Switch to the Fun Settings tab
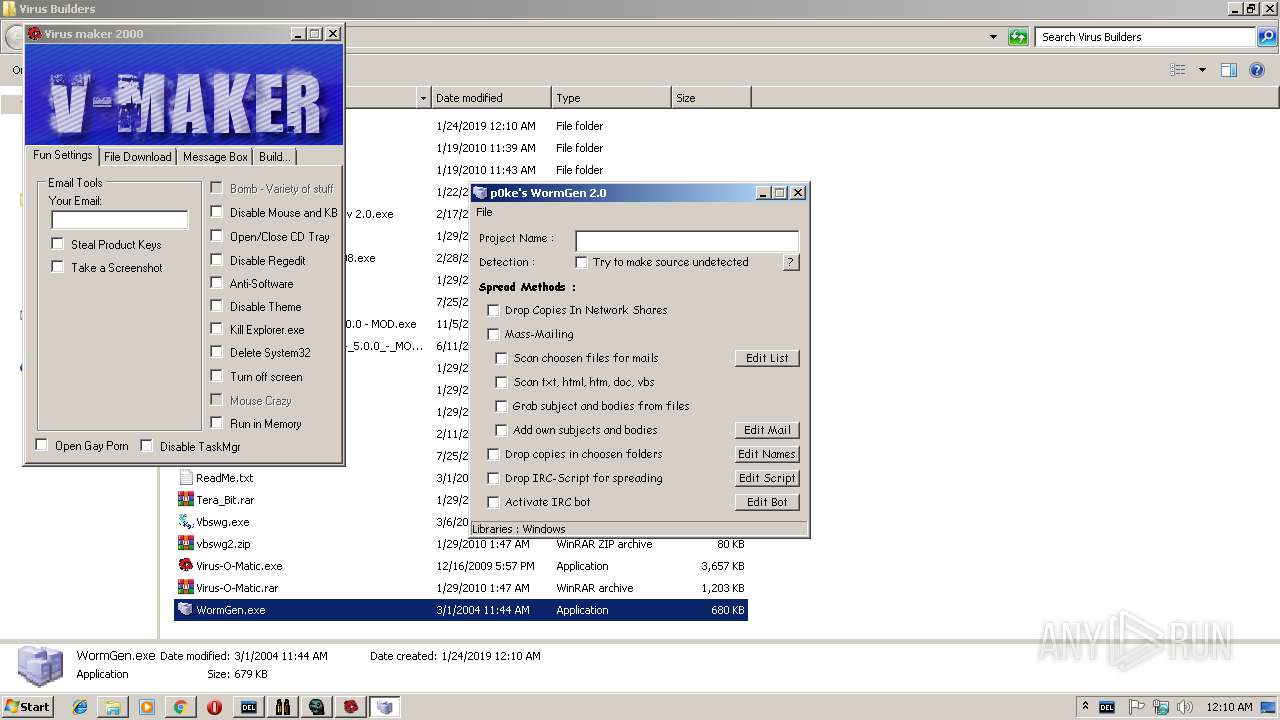 coord(62,155)
